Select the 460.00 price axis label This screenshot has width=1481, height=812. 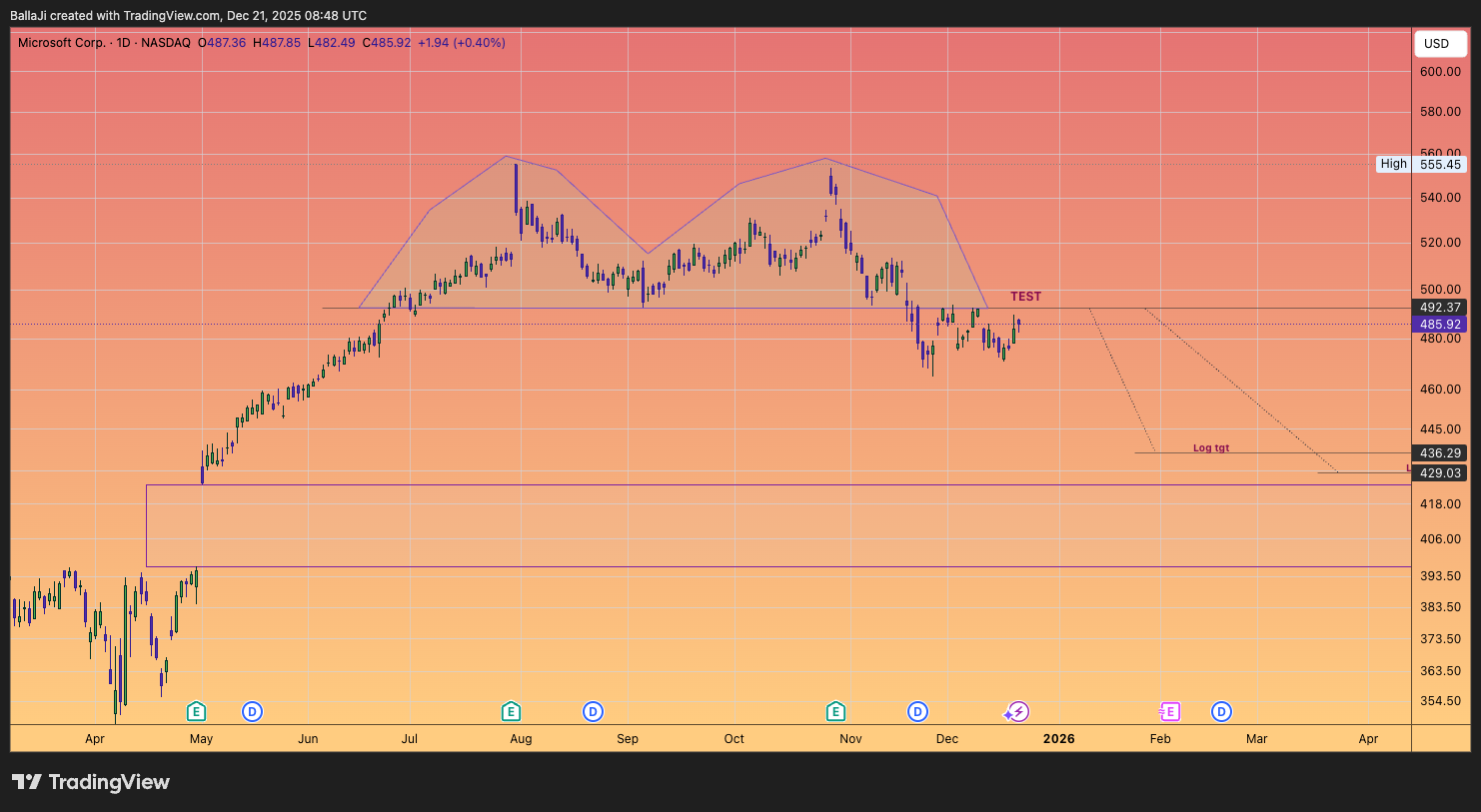[1440, 390]
